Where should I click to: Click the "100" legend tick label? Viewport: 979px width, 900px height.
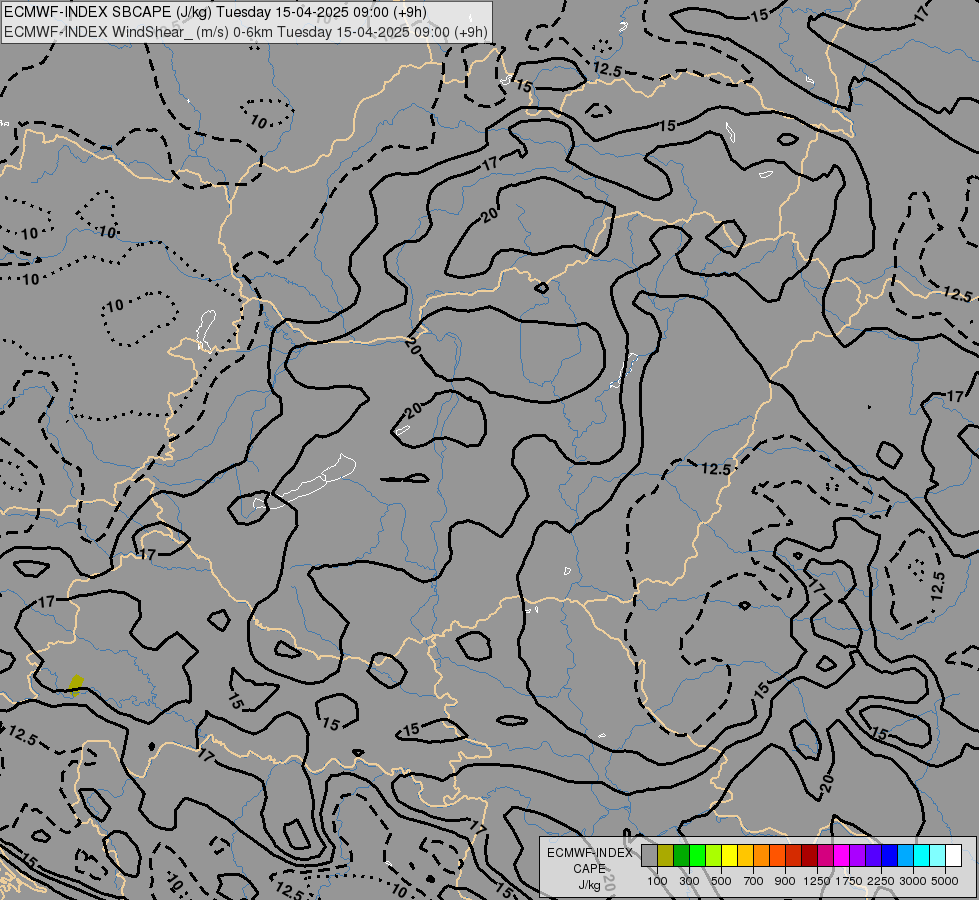(x=657, y=881)
